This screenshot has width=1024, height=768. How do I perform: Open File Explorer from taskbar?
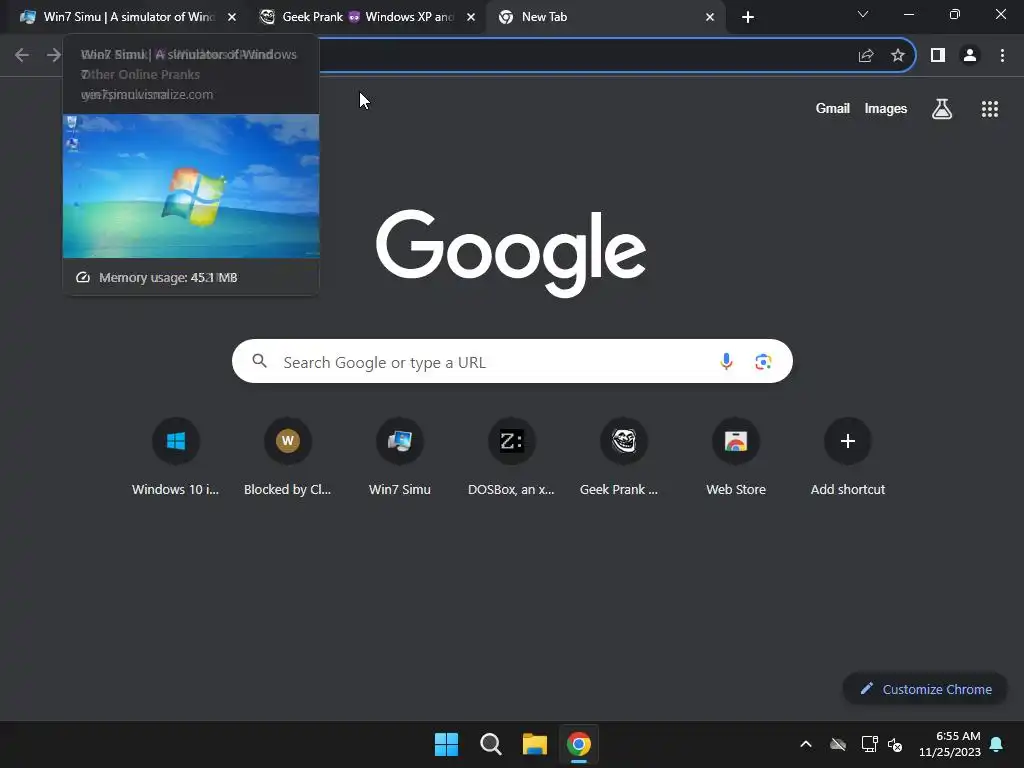click(534, 744)
